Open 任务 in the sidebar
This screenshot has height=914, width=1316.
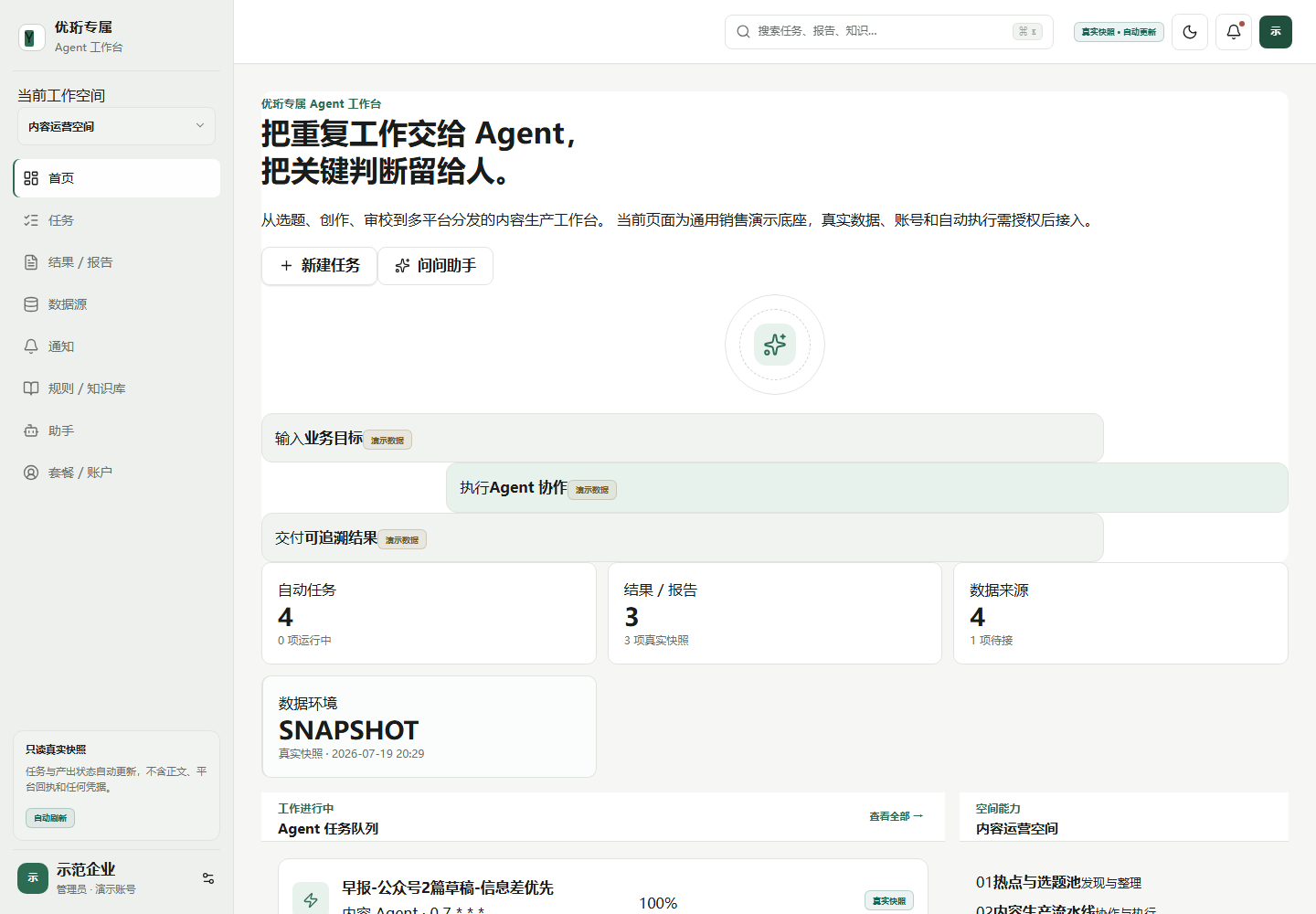click(117, 220)
